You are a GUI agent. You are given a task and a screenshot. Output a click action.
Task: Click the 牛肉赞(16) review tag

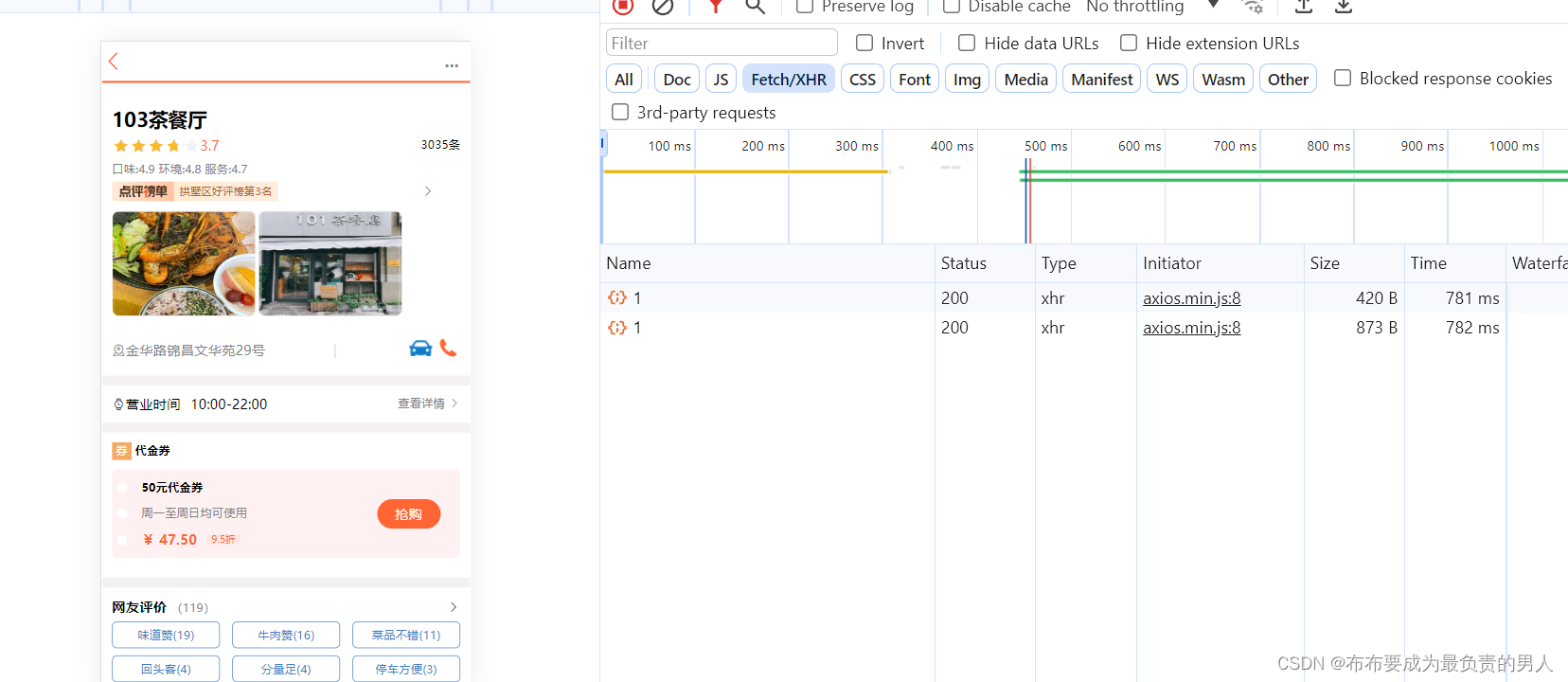[286, 635]
